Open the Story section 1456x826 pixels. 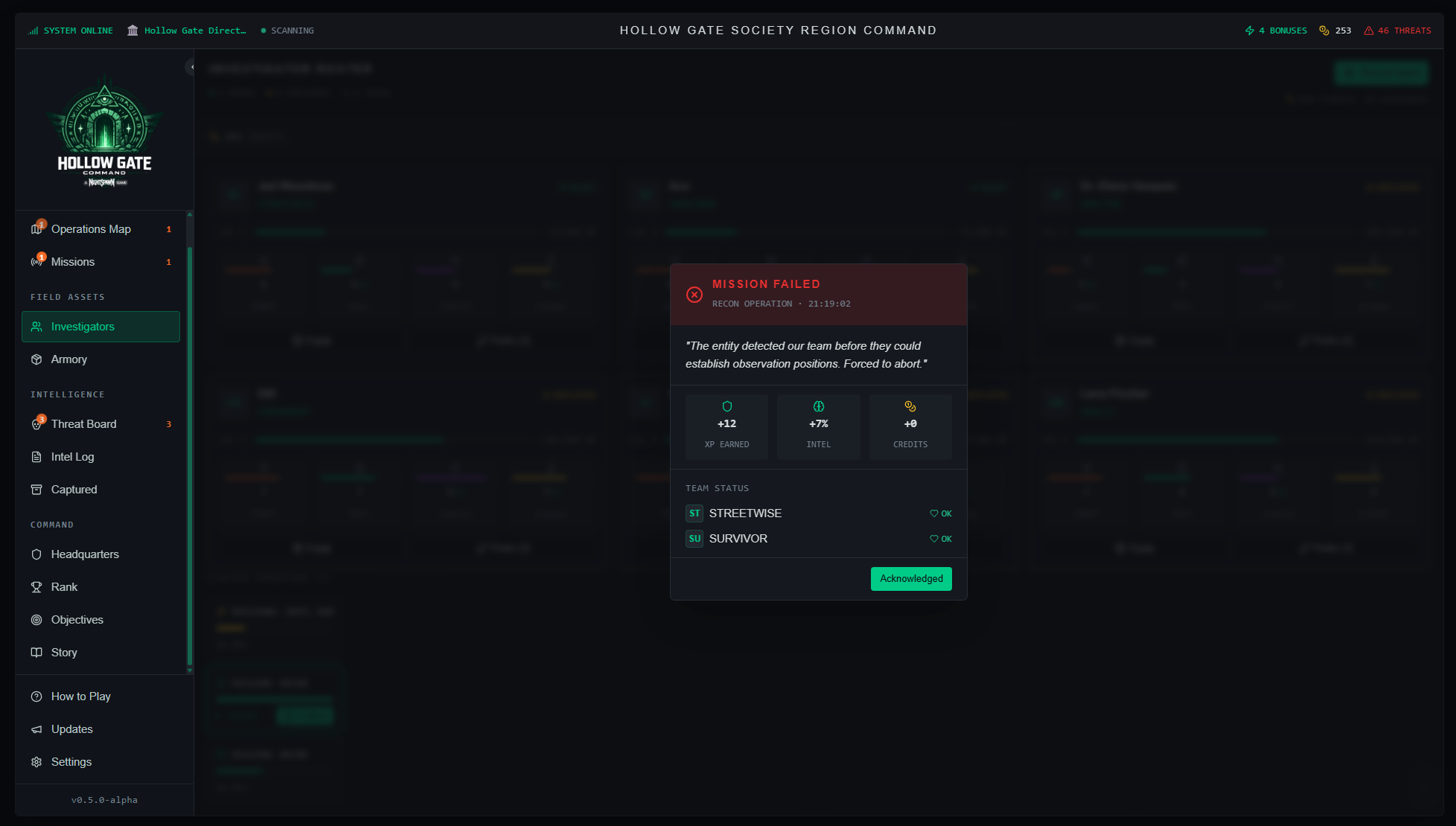64,653
